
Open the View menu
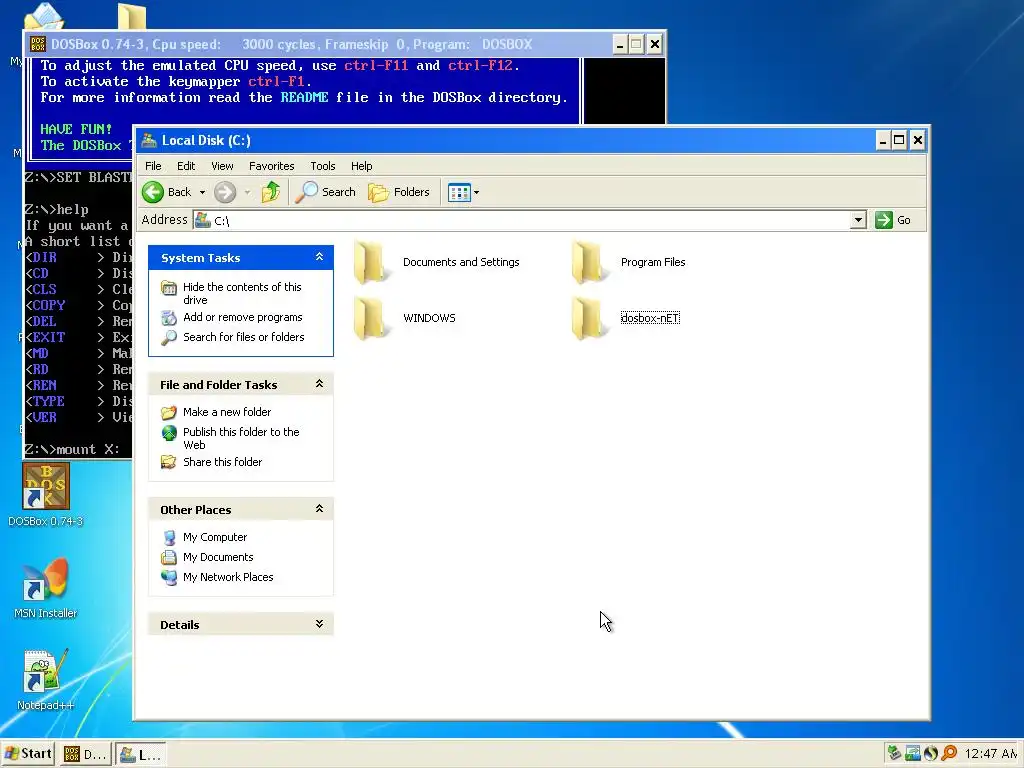pyautogui.click(x=222, y=166)
